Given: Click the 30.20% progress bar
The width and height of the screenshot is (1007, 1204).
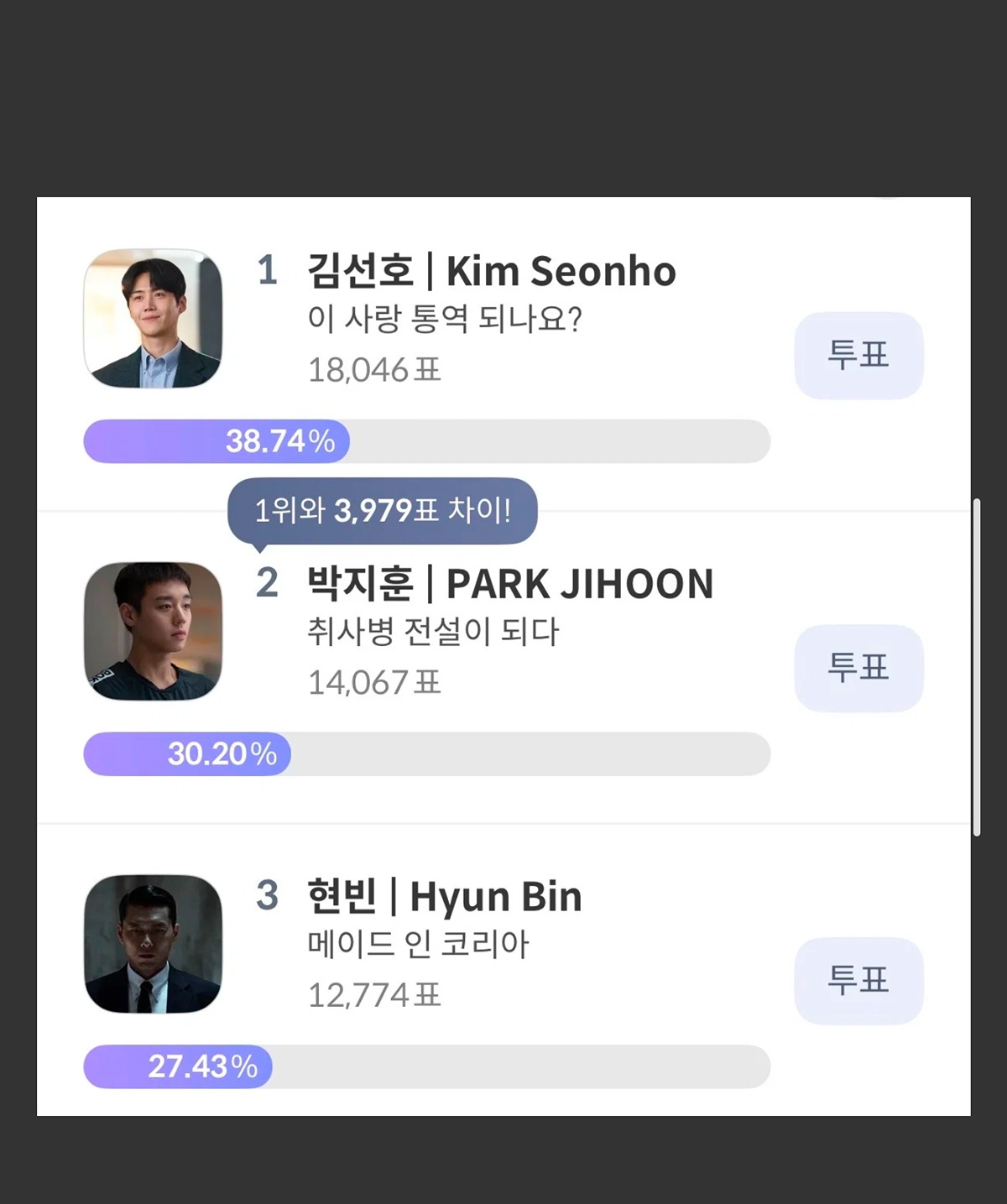Looking at the screenshot, I should click(427, 753).
